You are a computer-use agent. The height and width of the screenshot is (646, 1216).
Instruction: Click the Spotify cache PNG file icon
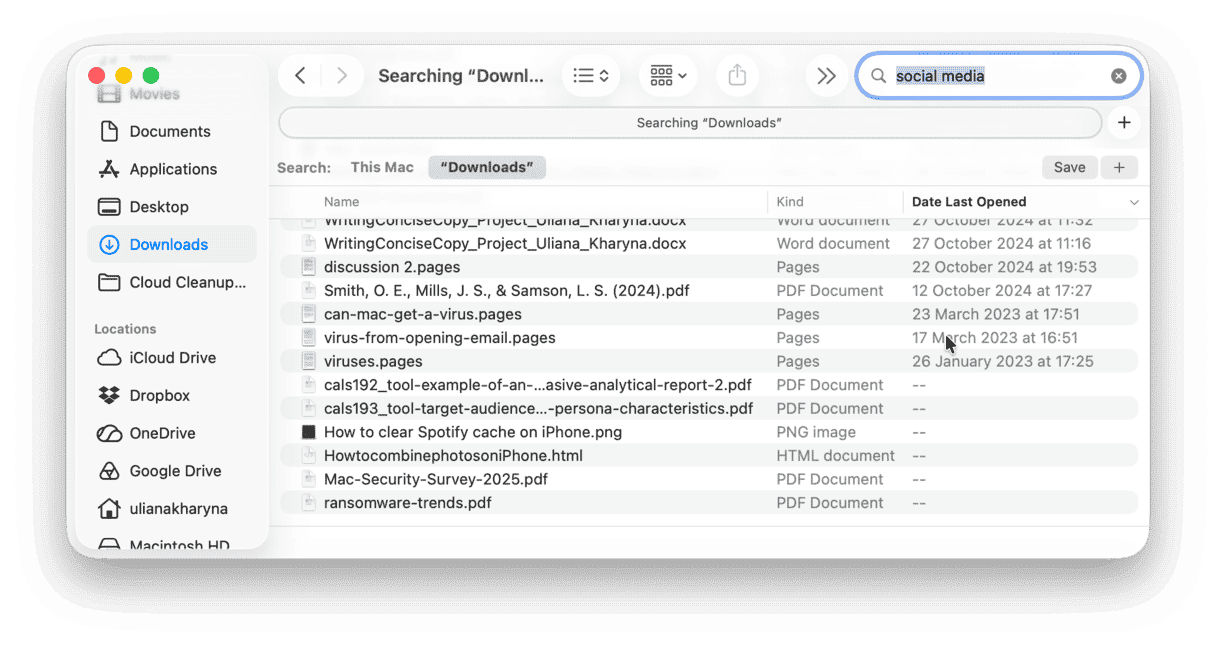309,432
